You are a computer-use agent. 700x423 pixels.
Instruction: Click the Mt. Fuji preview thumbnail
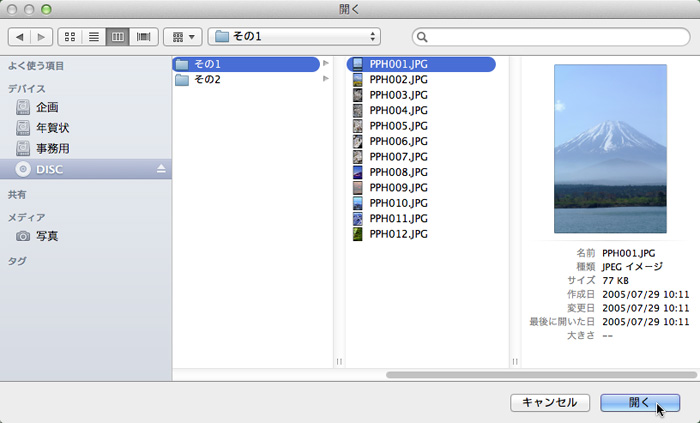(610, 148)
